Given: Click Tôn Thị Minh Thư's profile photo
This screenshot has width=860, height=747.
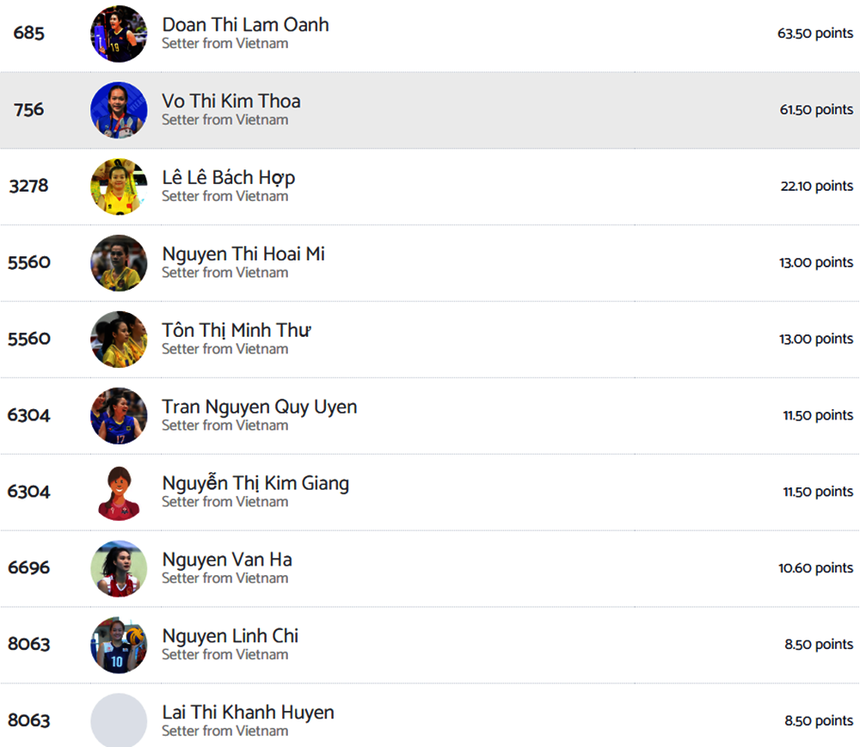Looking at the screenshot, I should coord(119,339).
